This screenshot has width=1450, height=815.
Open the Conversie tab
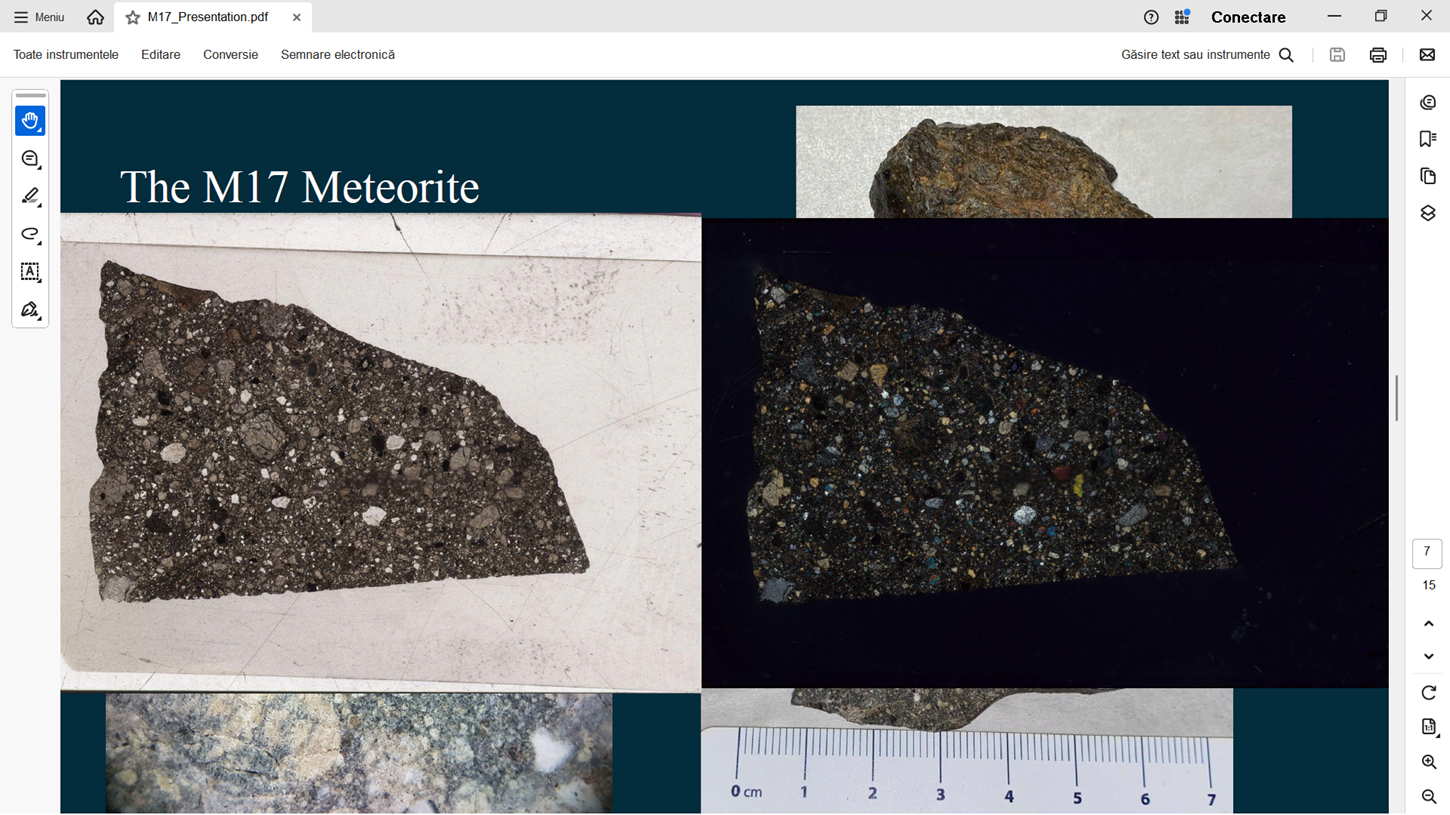point(230,55)
